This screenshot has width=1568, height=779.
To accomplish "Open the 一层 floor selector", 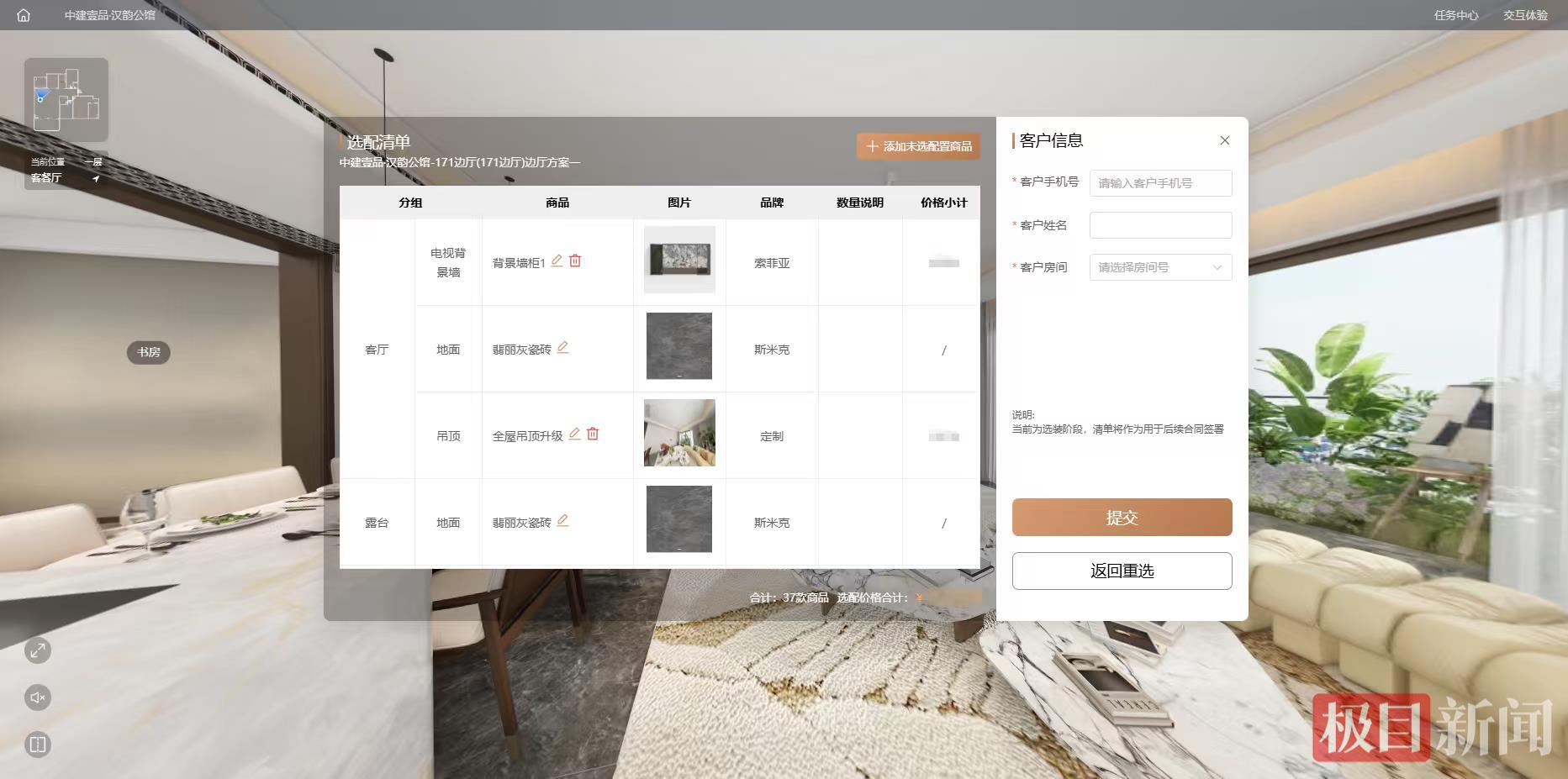I will coord(93,162).
